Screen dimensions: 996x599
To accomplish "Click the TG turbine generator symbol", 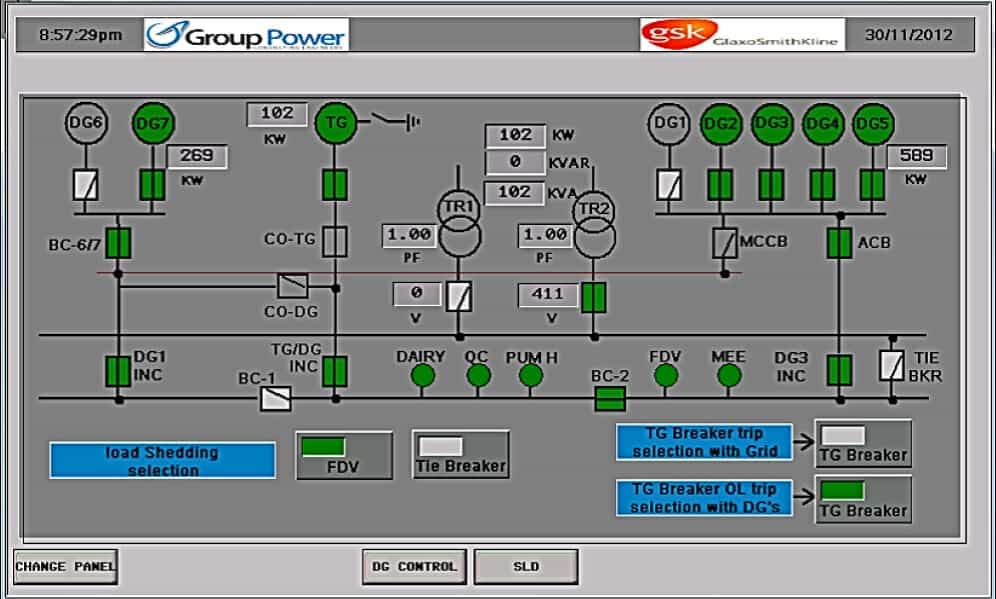I will pos(335,122).
